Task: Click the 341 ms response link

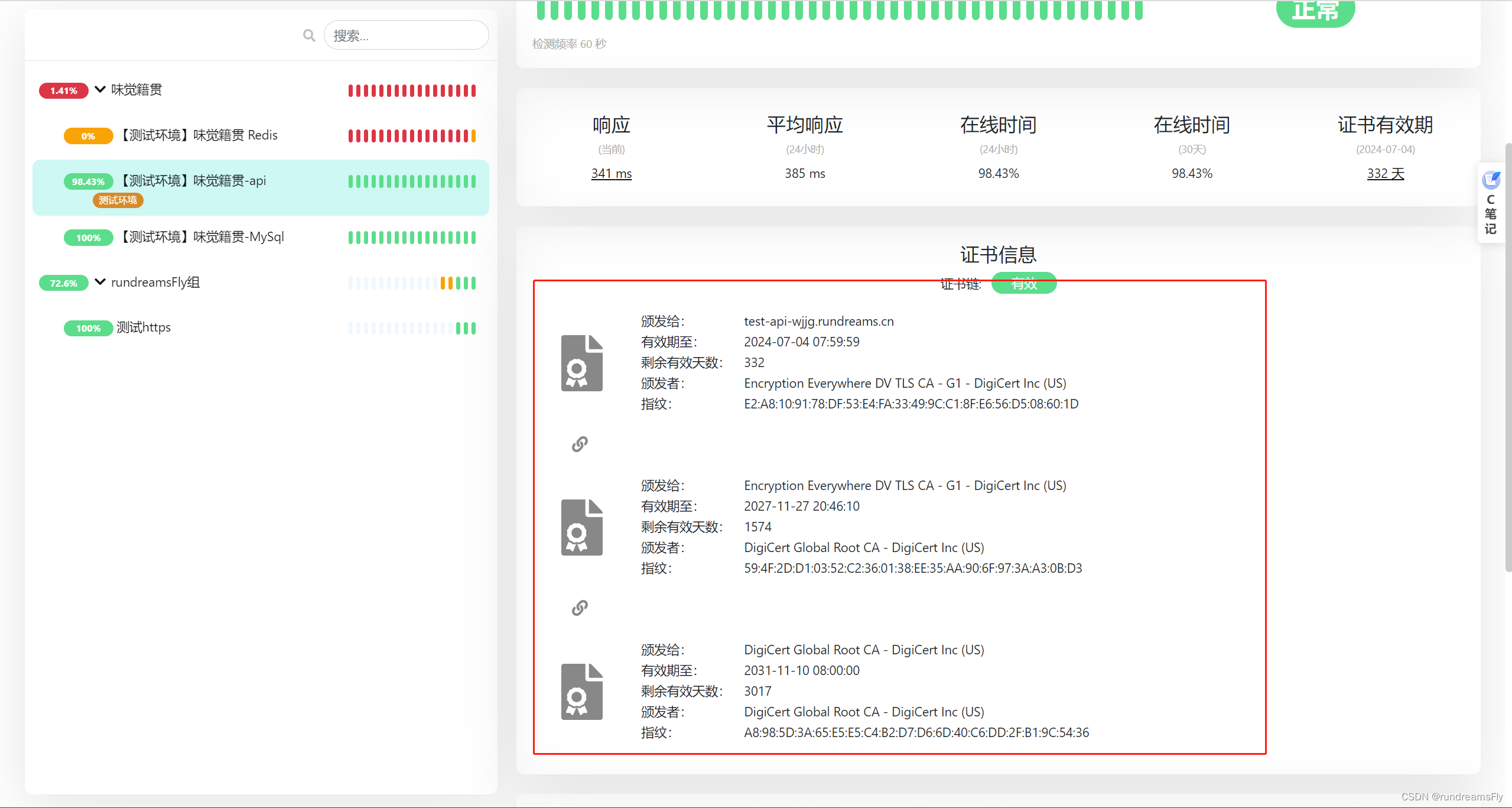Action: [612, 173]
